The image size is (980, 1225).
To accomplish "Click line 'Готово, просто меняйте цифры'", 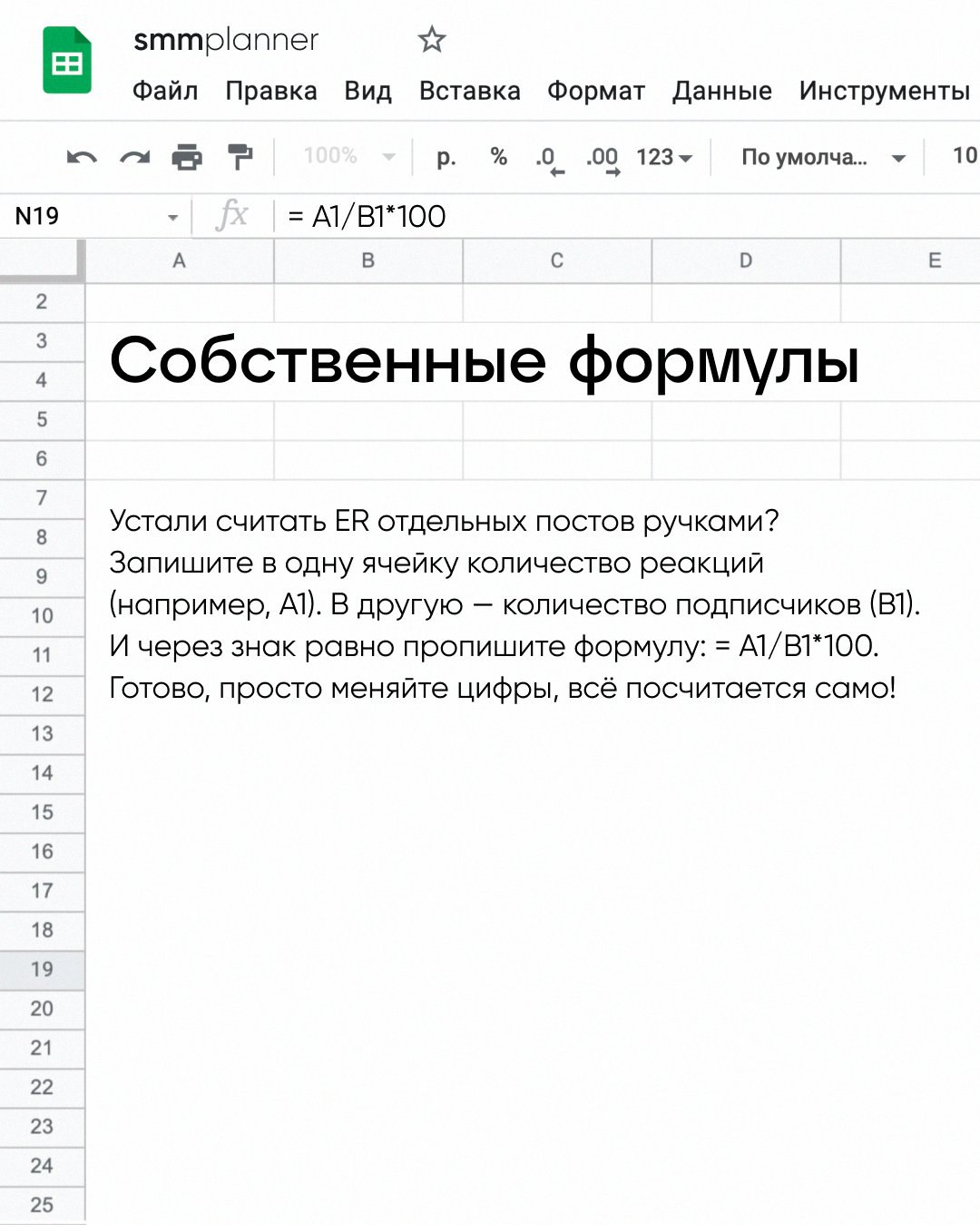I will [x=503, y=689].
